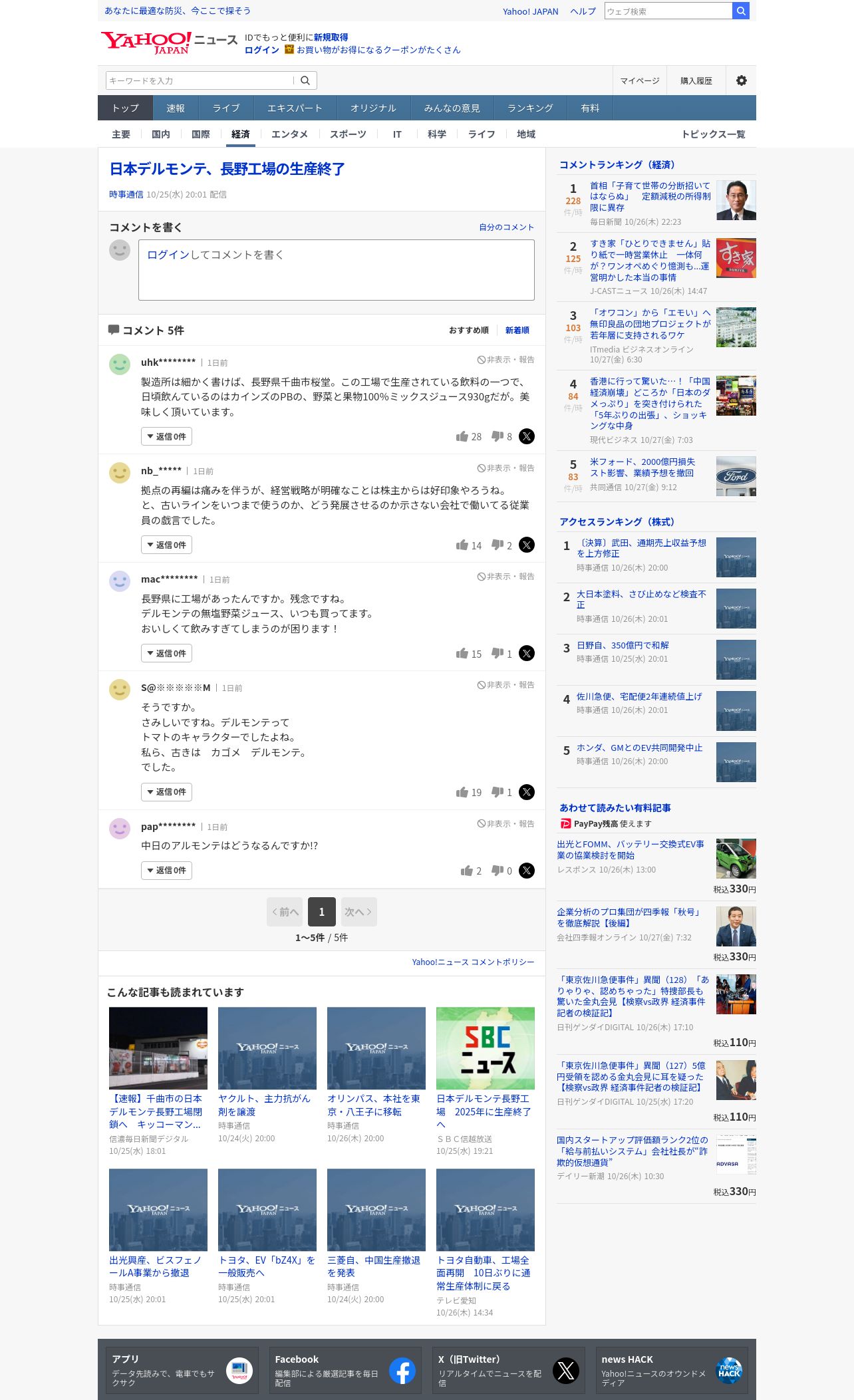854x1400 pixels.
Task: Open the 購入履歴 button
Action: (x=696, y=80)
